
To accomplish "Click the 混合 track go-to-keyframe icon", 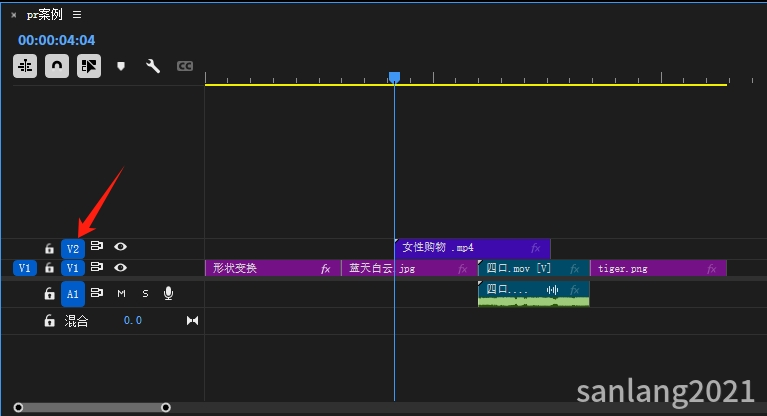I will coord(192,321).
